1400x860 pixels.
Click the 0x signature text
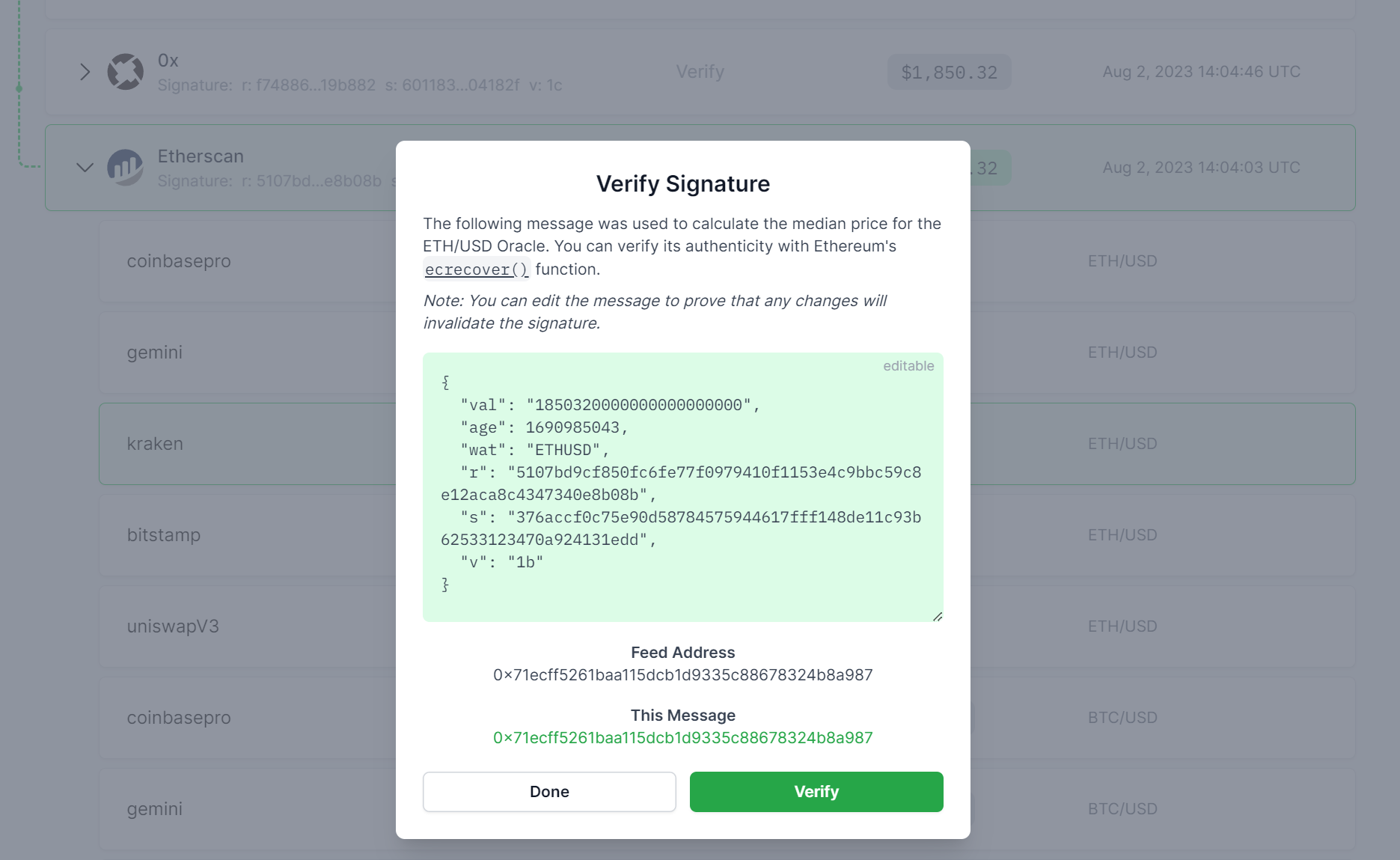(360, 85)
